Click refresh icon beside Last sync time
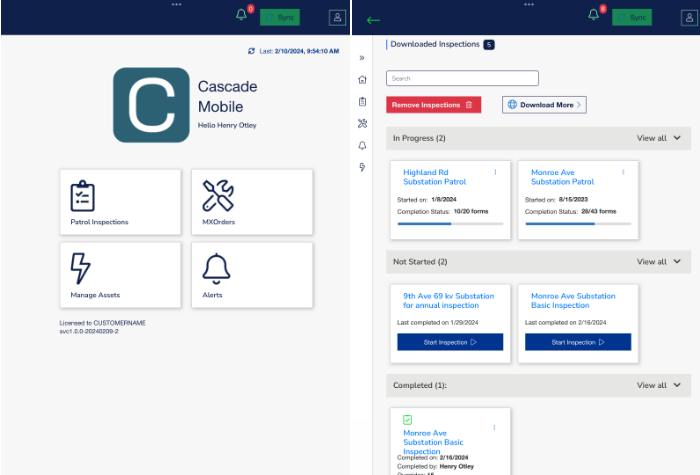Viewport: 700px width, 475px height. pos(252,50)
